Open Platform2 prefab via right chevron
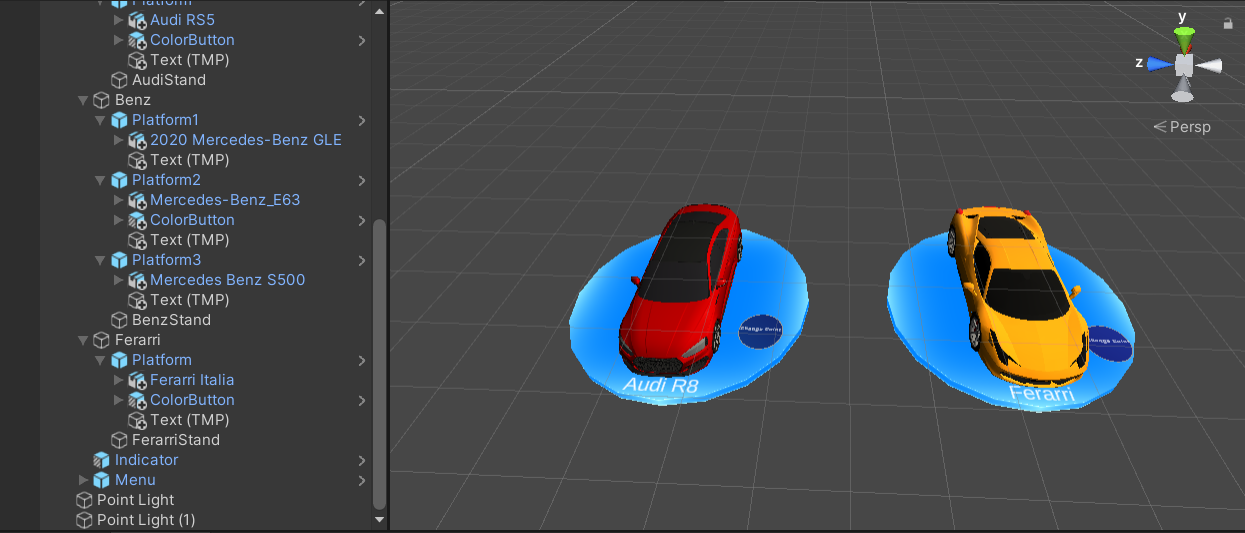1245x533 pixels. click(x=362, y=180)
